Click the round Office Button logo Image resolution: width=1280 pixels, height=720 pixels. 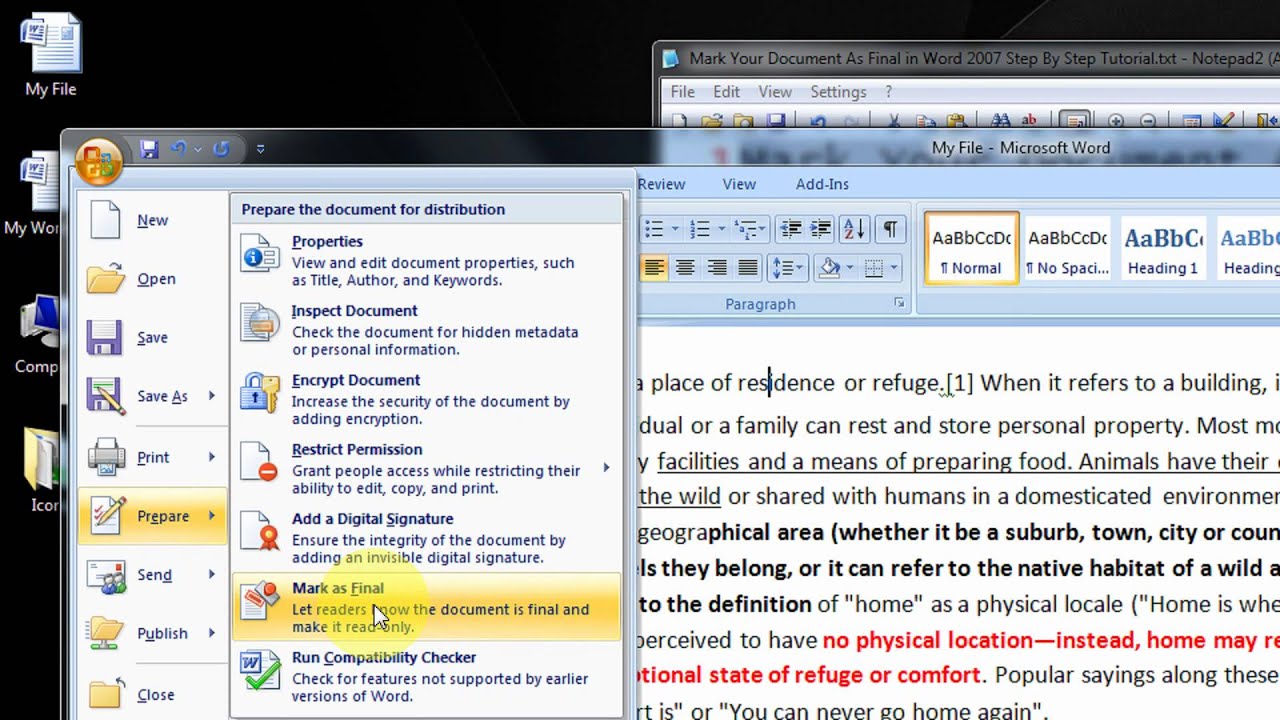(x=98, y=160)
